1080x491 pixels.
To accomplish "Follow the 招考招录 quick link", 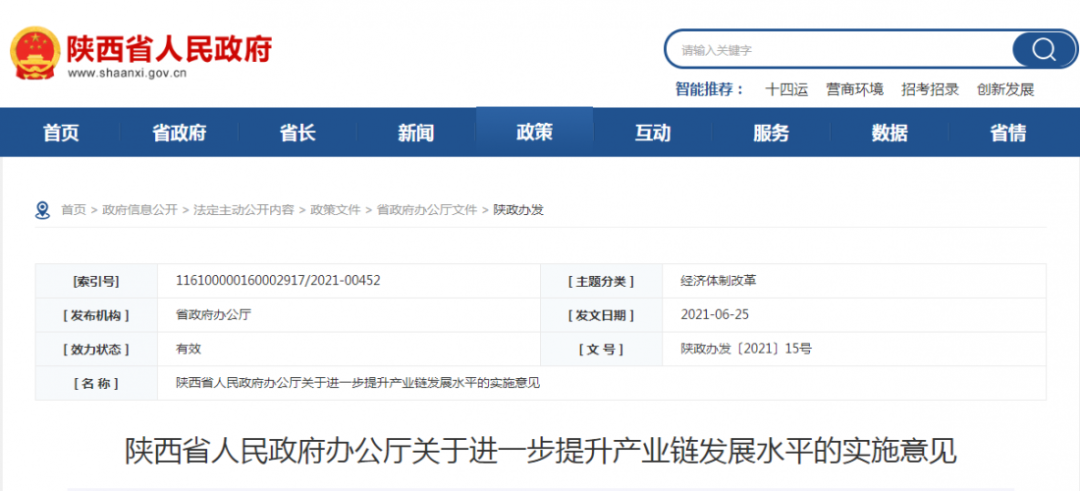I will [930, 89].
